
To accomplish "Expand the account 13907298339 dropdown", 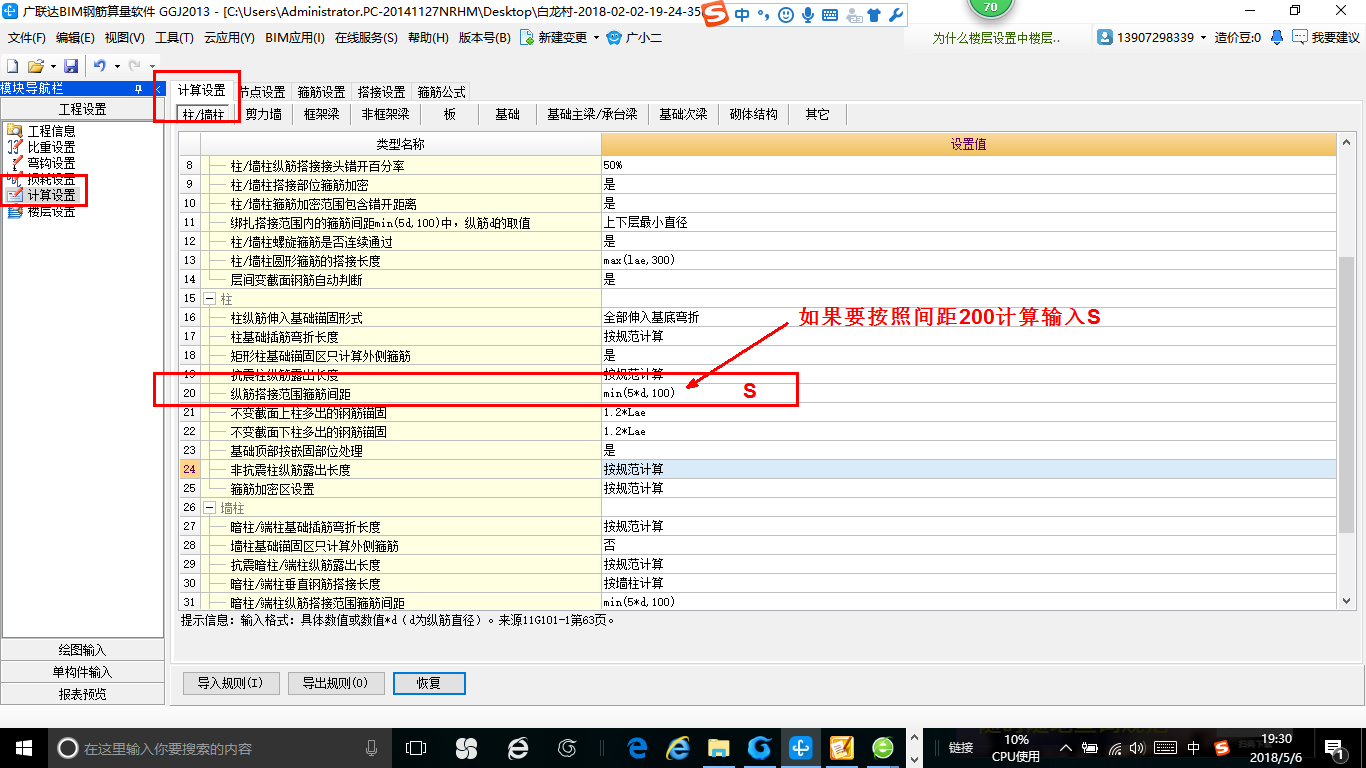I will point(1204,38).
